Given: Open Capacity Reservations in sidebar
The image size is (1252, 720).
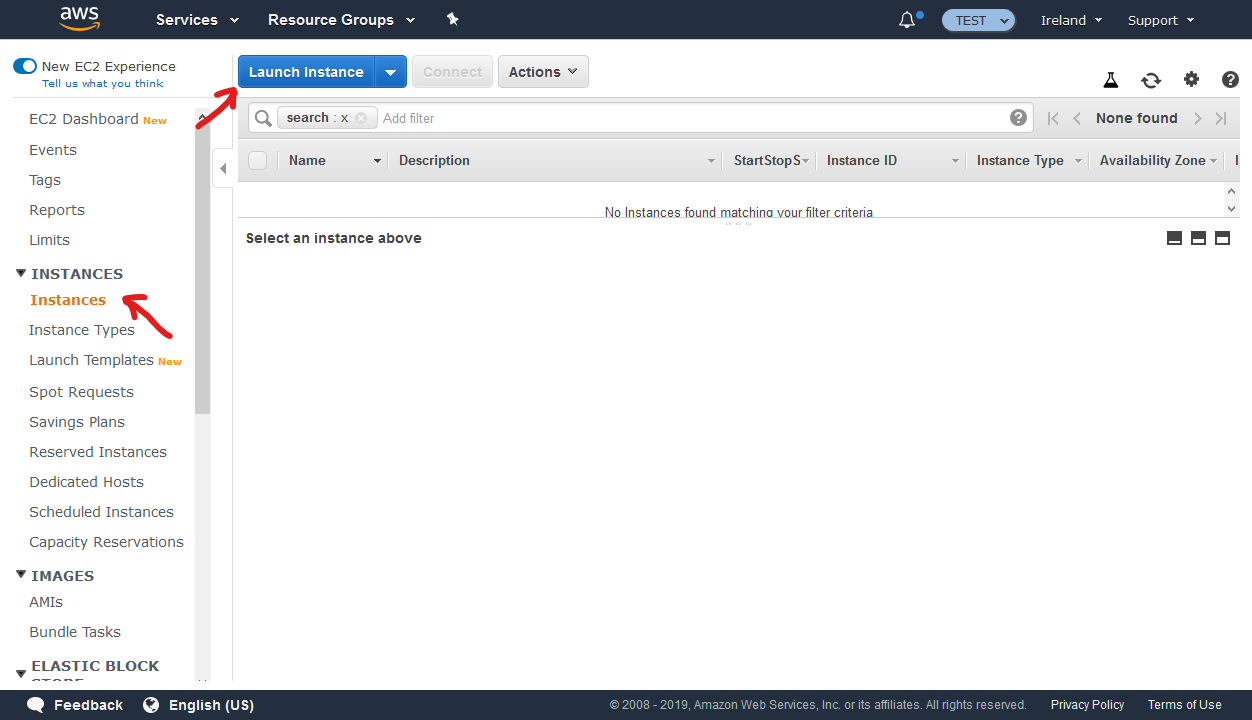Looking at the screenshot, I should pyautogui.click(x=106, y=542).
